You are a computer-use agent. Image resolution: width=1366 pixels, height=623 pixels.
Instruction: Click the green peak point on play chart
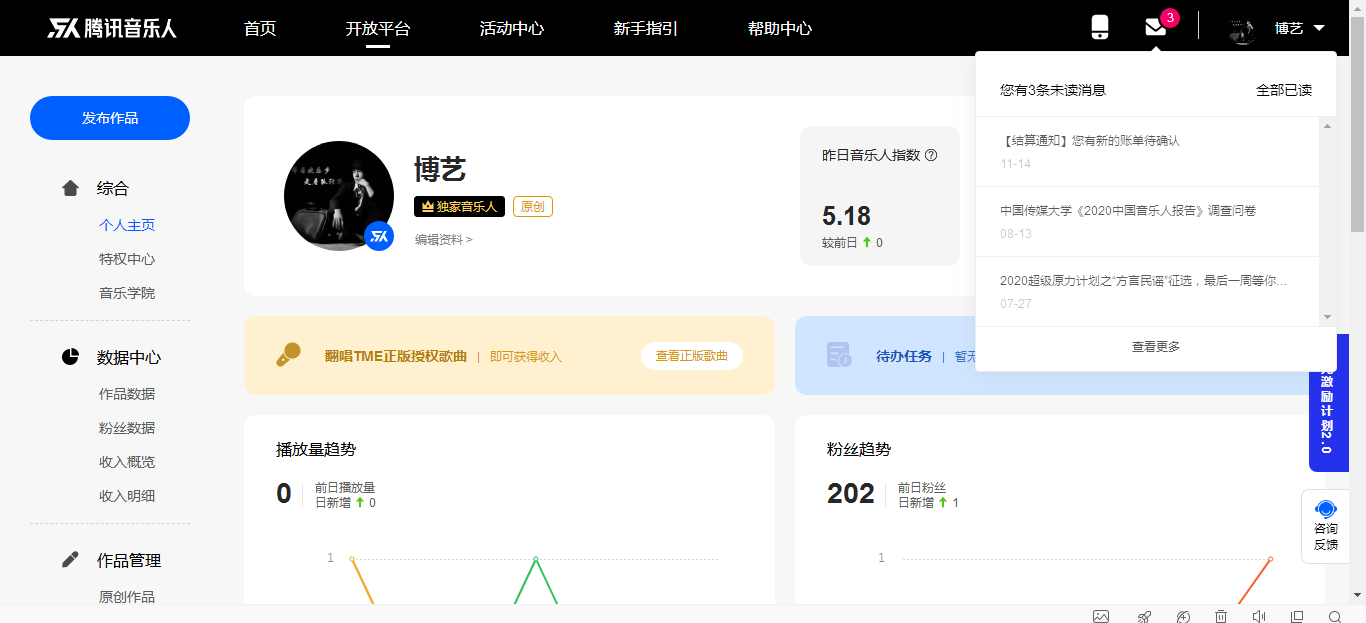point(536,559)
